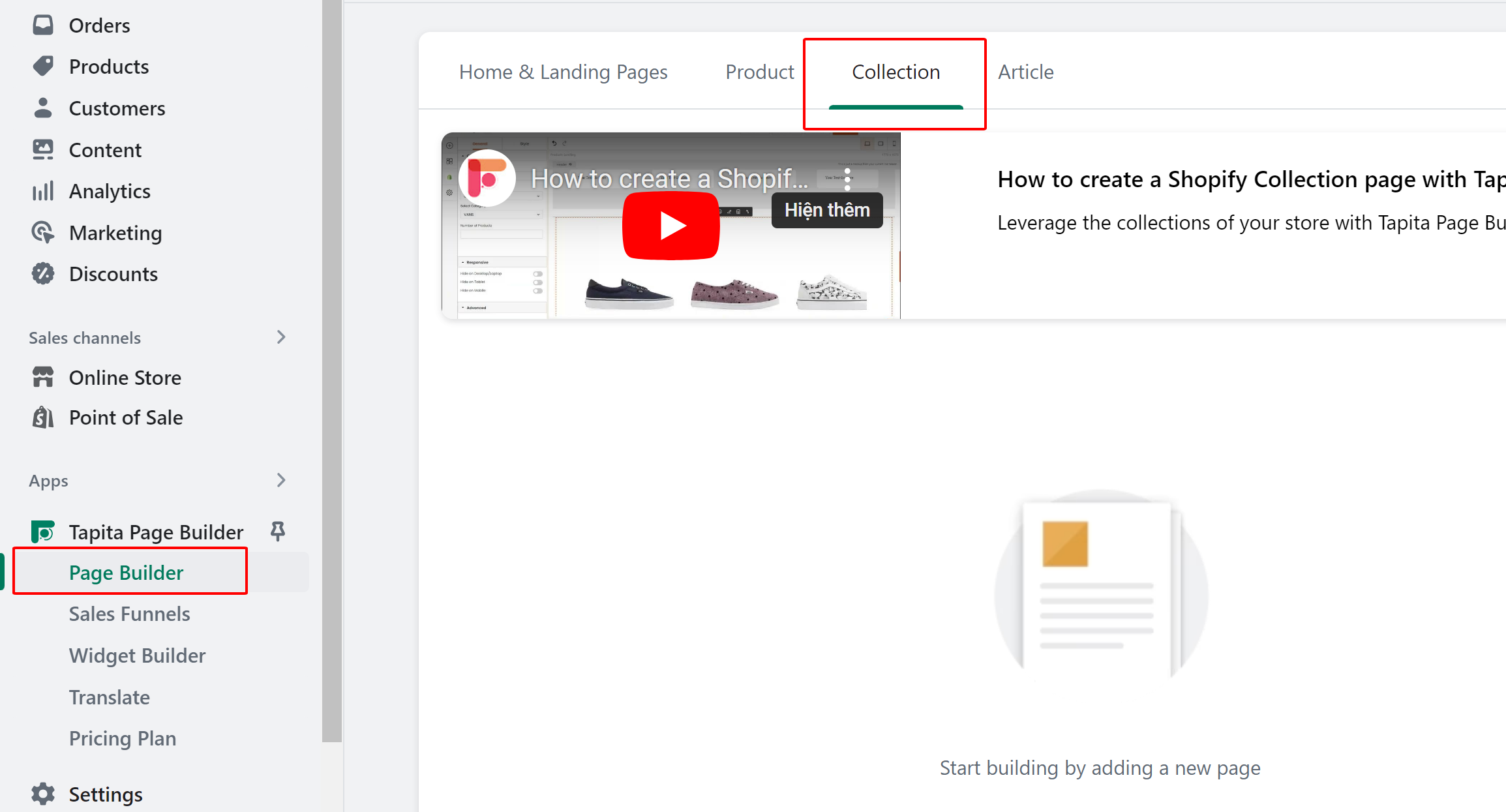Click the Customers person icon
The width and height of the screenshot is (1506, 812).
(43, 108)
